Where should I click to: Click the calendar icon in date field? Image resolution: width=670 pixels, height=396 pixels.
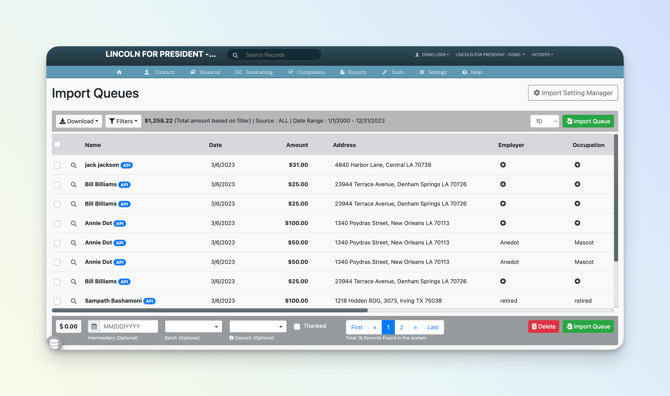94,326
